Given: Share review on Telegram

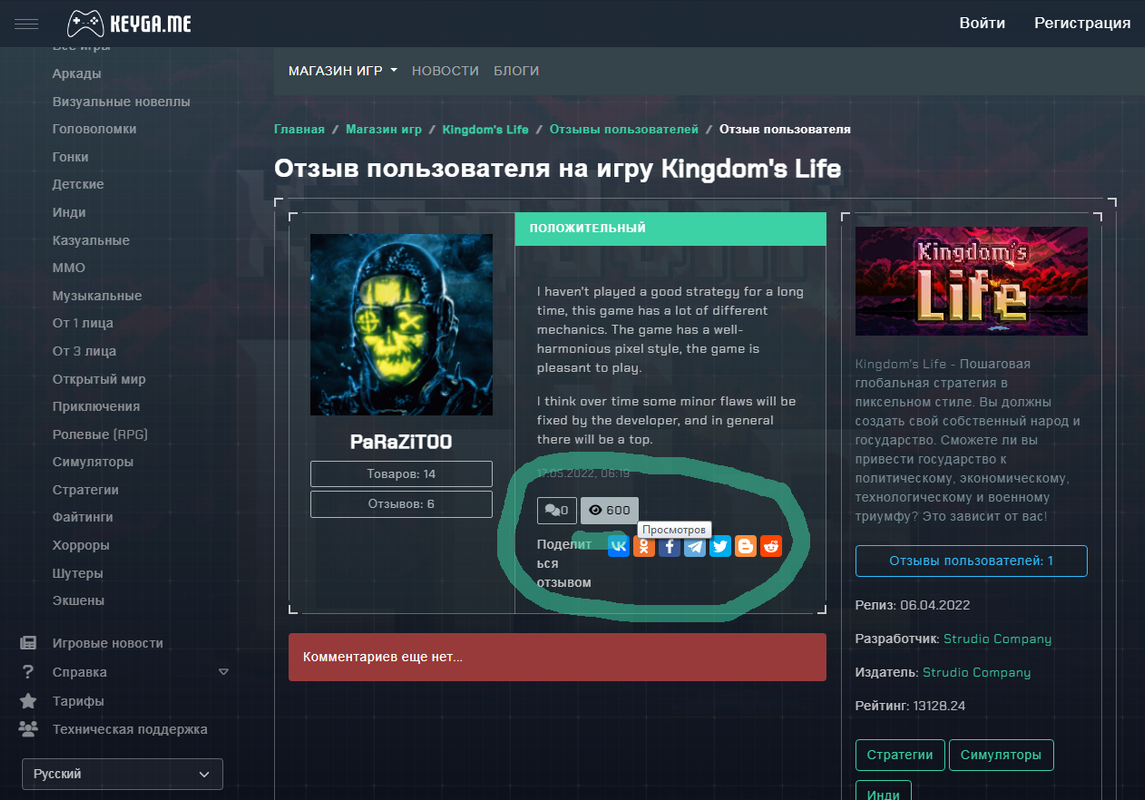Looking at the screenshot, I should 694,546.
